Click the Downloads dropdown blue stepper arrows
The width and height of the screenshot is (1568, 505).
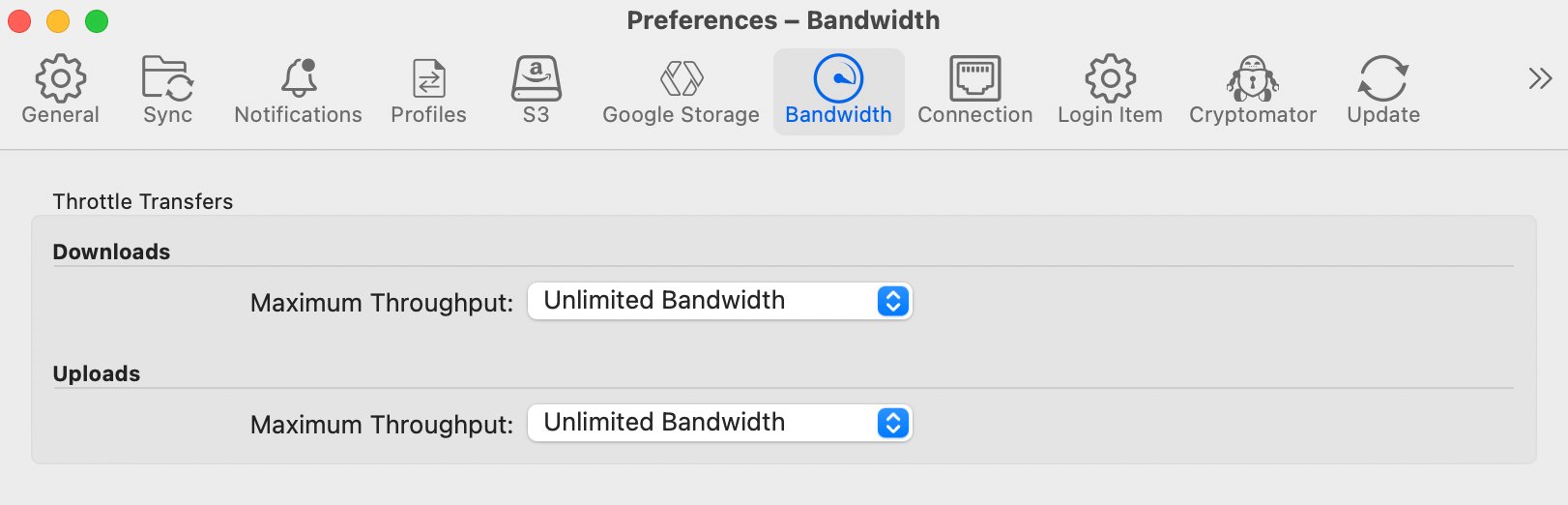(893, 301)
